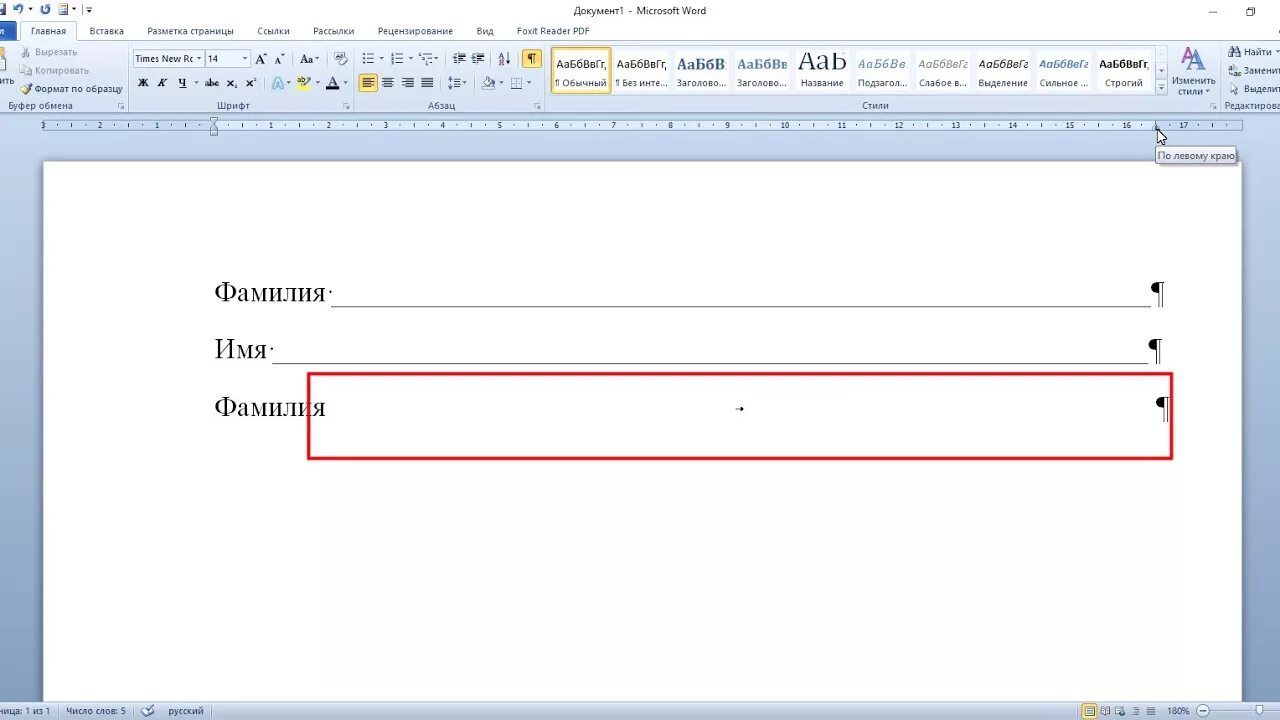The height and width of the screenshot is (720, 1280).
Task: Open font size dropdown 14
Action: pyautogui.click(x=244, y=59)
